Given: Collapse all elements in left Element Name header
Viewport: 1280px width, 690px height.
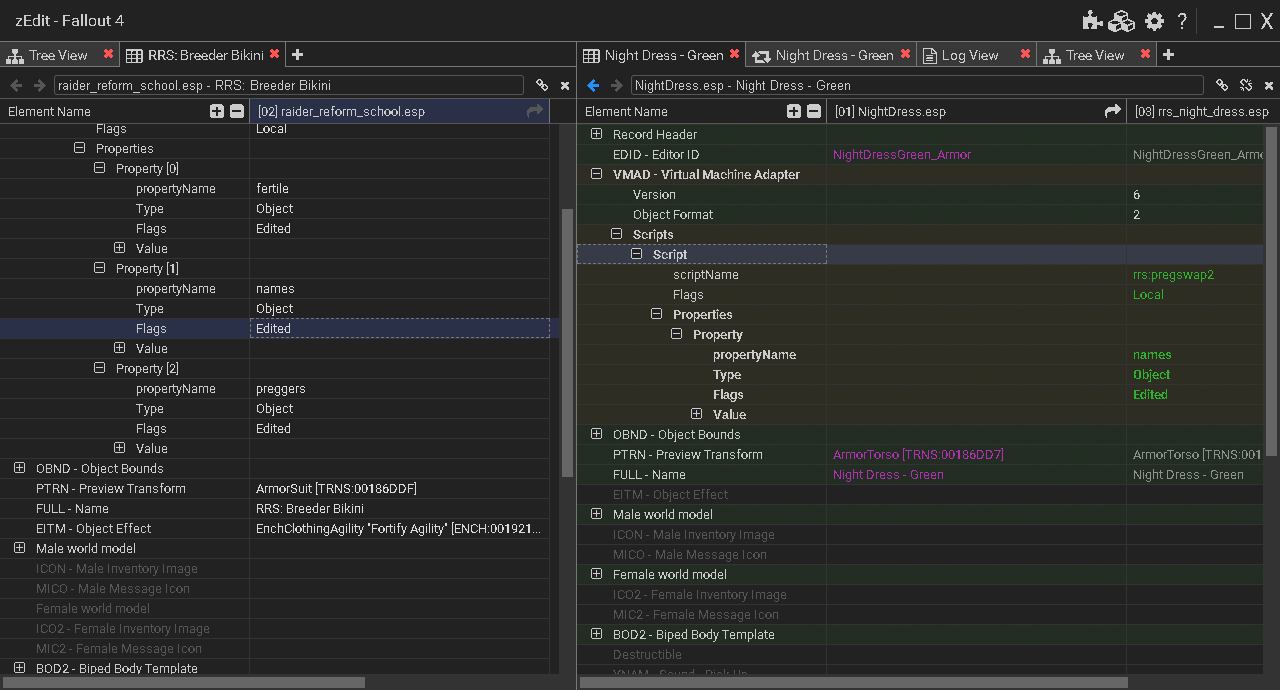Looking at the screenshot, I should click(237, 112).
